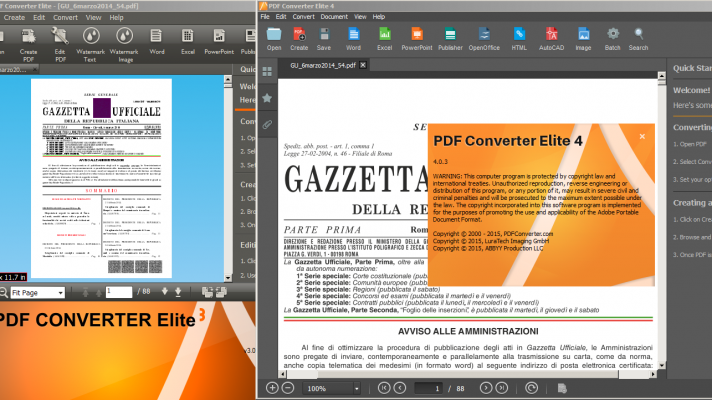
Task: Go to next page arrow in Elite 3
Action: (x=165, y=291)
